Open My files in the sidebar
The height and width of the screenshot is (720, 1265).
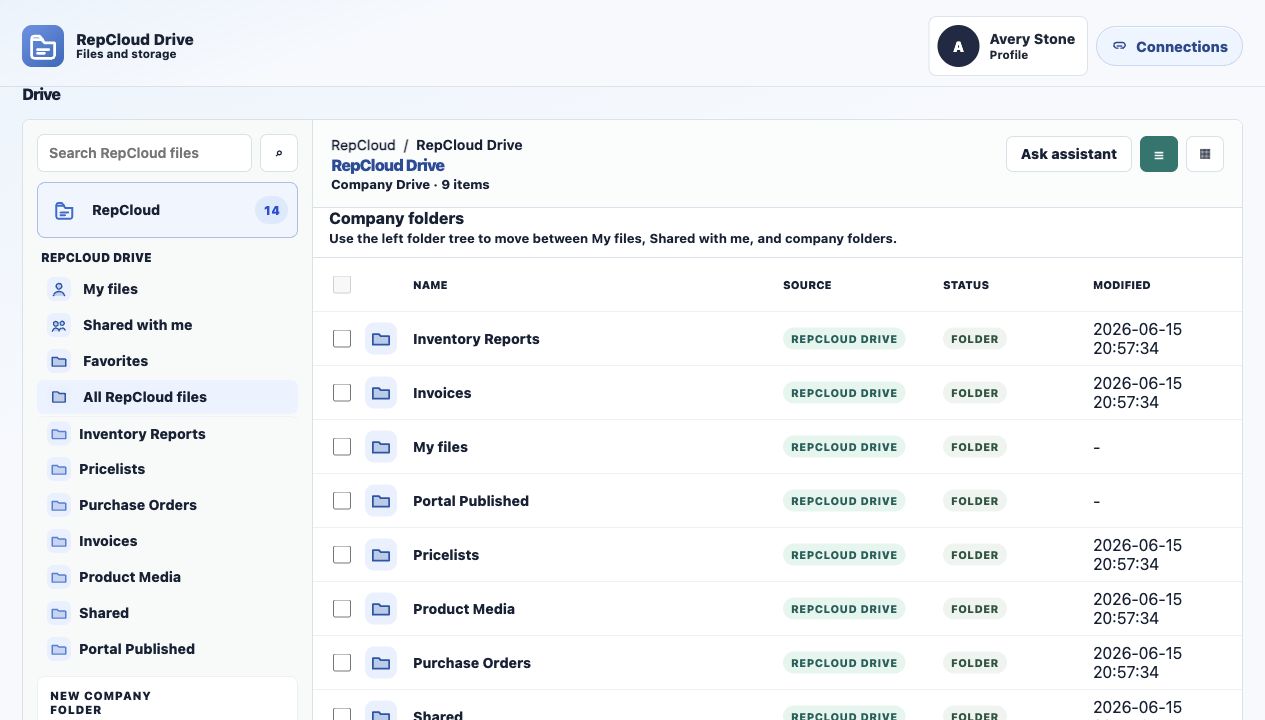[167, 289]
